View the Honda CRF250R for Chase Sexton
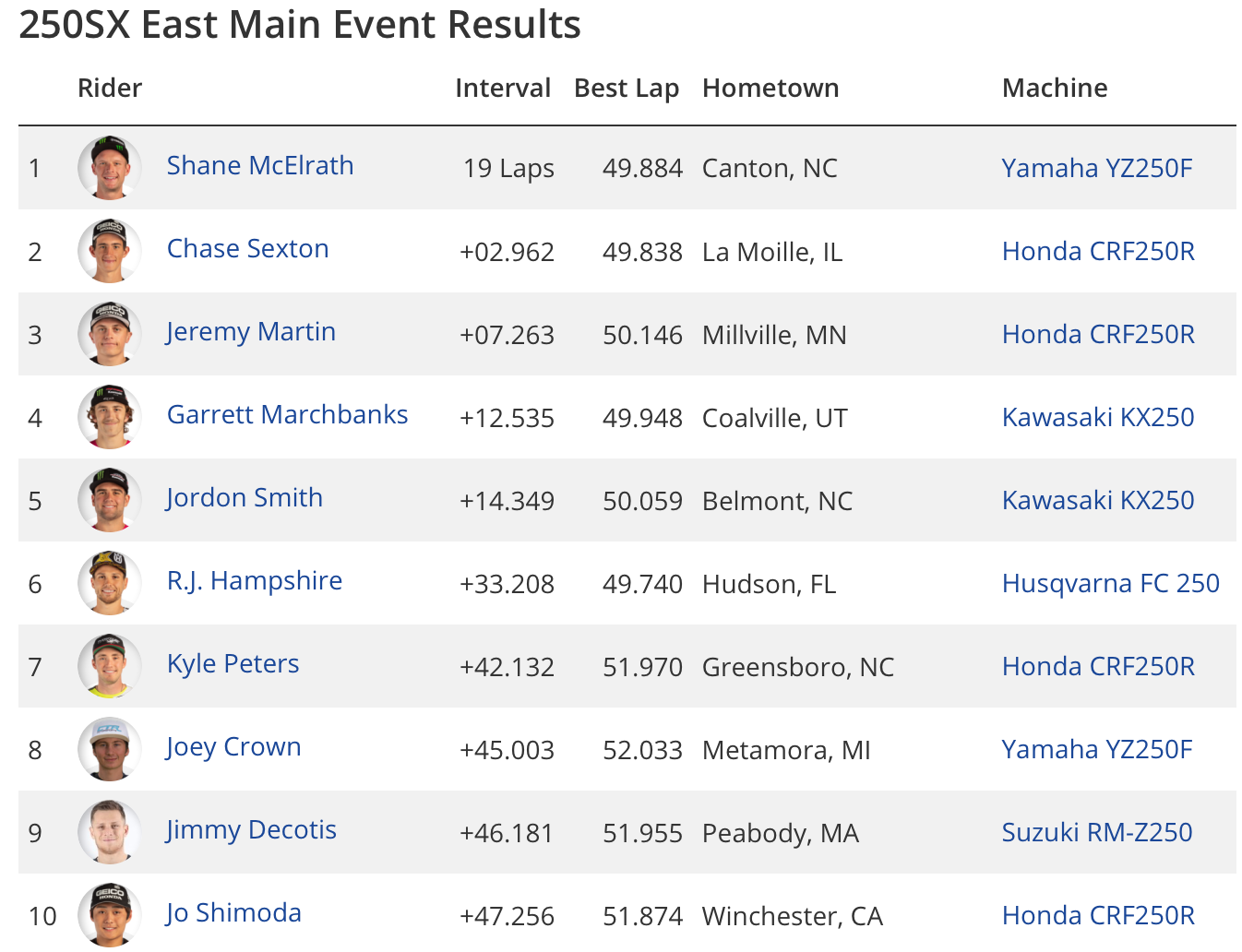 point(1098,252)
